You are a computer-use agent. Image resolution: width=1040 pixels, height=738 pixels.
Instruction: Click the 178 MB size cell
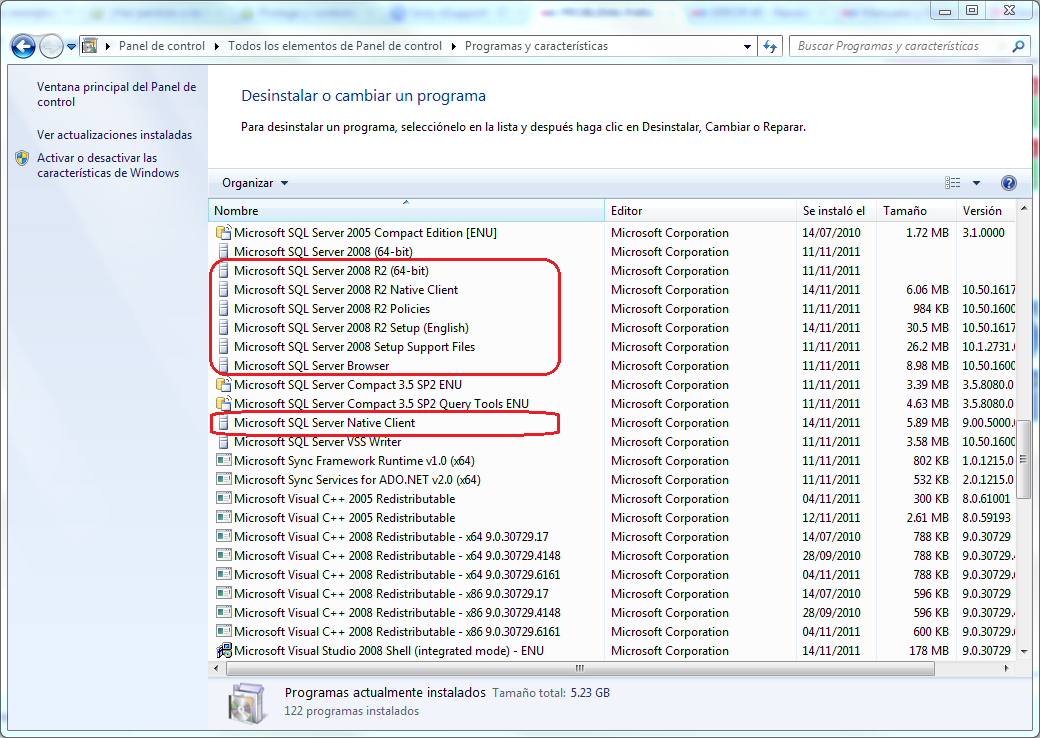(929, 650)
